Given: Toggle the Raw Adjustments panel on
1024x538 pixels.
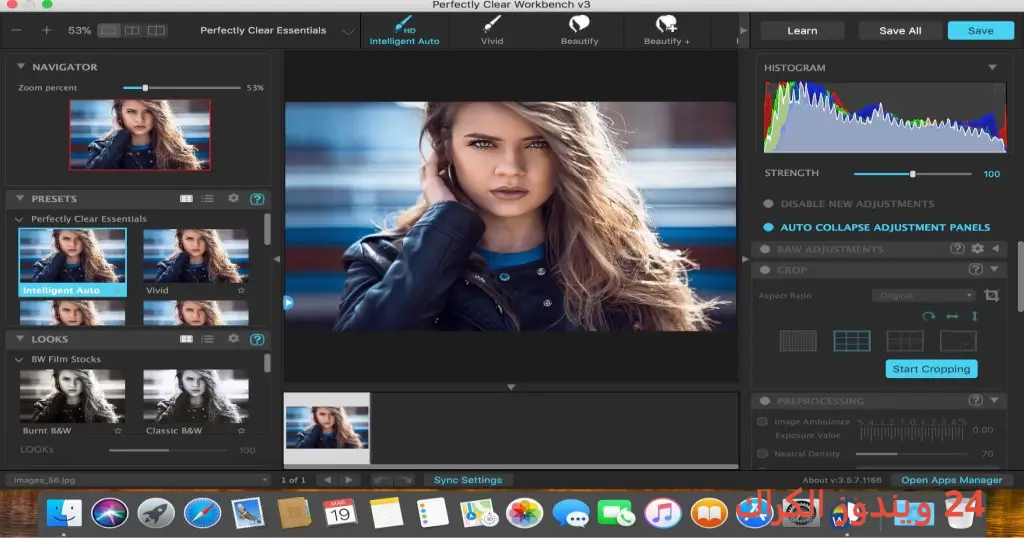Looking at the screenshot, I should (x=765, y=249).
